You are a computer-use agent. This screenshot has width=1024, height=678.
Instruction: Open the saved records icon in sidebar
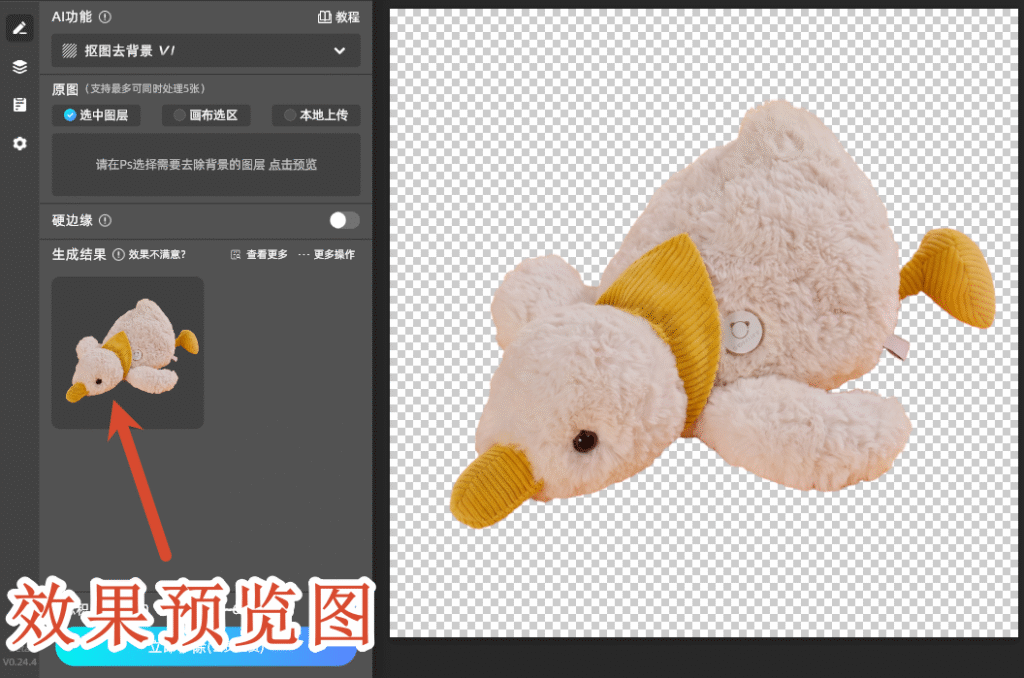(20, 105)
